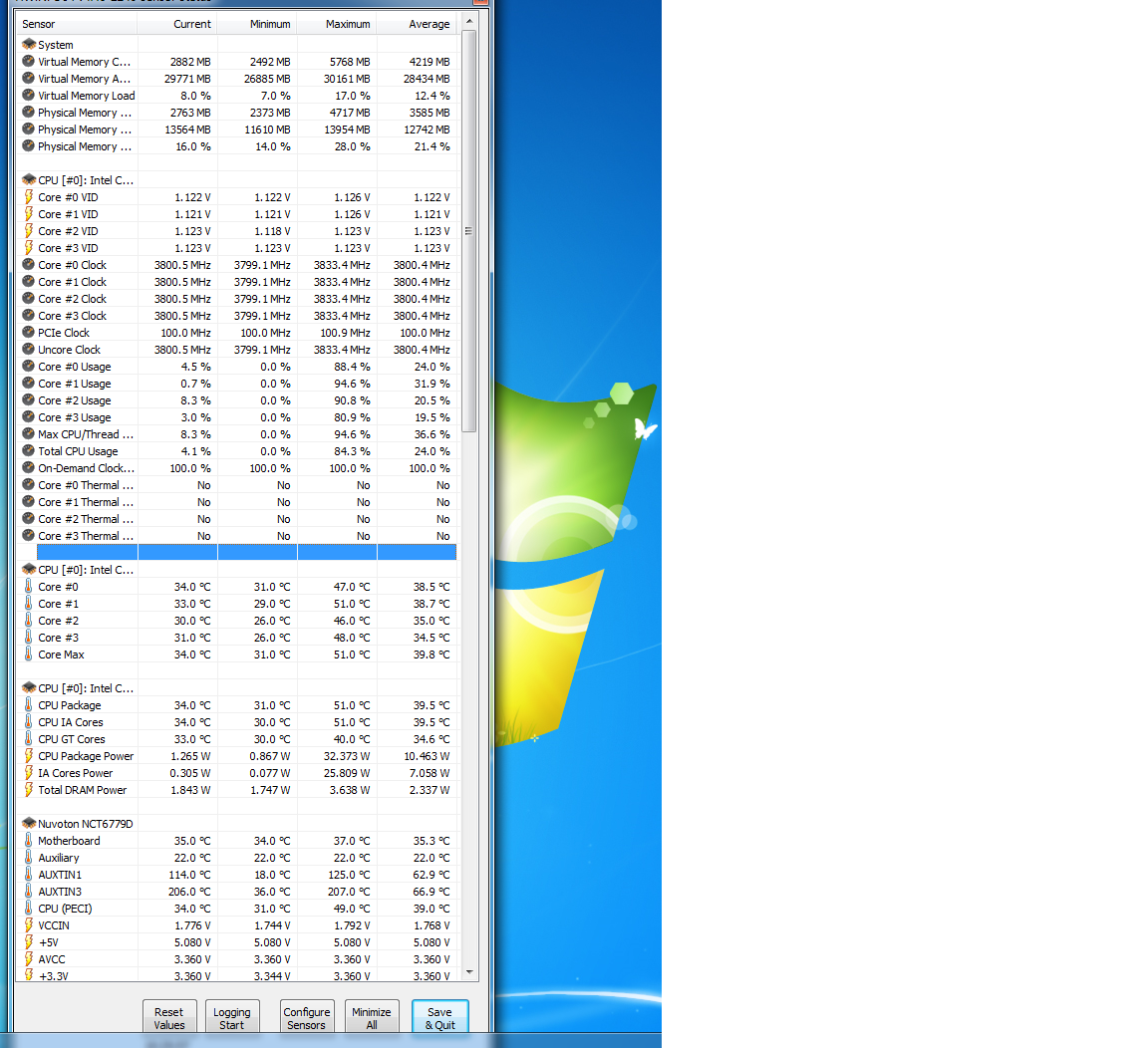This screenshot has width=1148, height=1048.
Task: Click the System group chip icon
Action: click(29, 45)
